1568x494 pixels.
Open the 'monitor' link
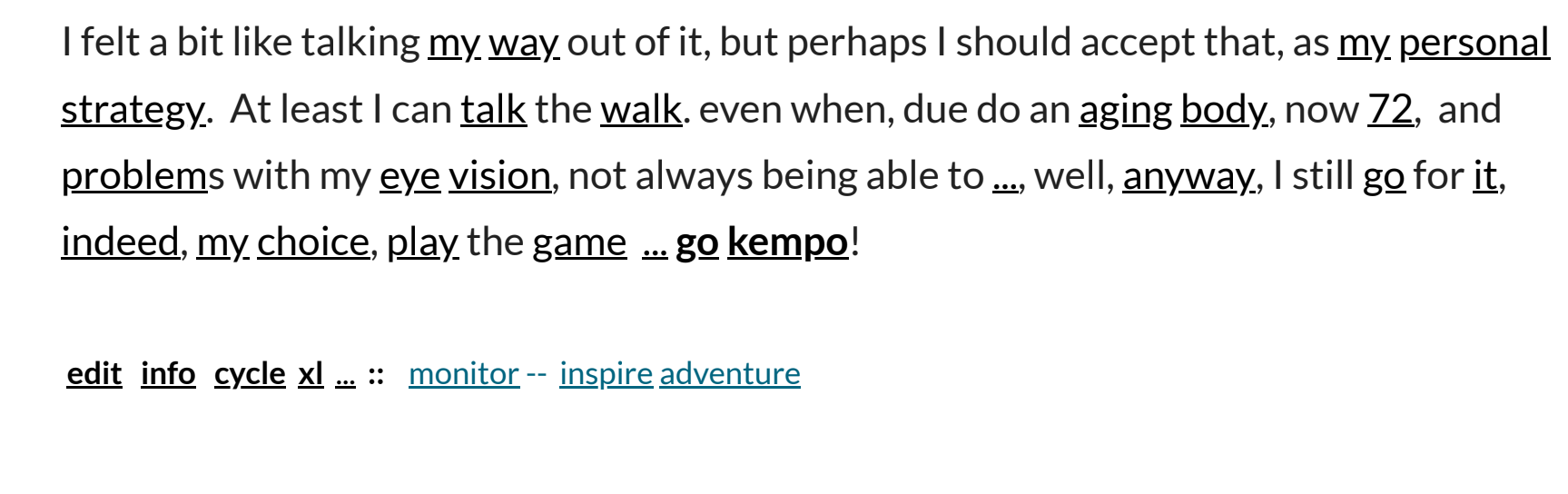464,374
